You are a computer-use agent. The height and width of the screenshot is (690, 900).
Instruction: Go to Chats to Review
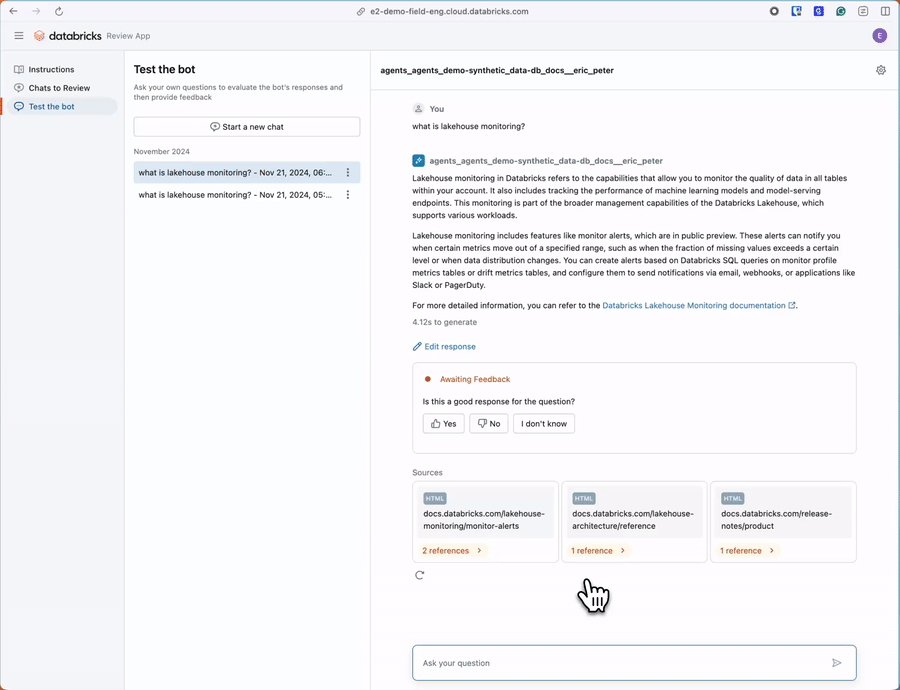coord(59,88)
